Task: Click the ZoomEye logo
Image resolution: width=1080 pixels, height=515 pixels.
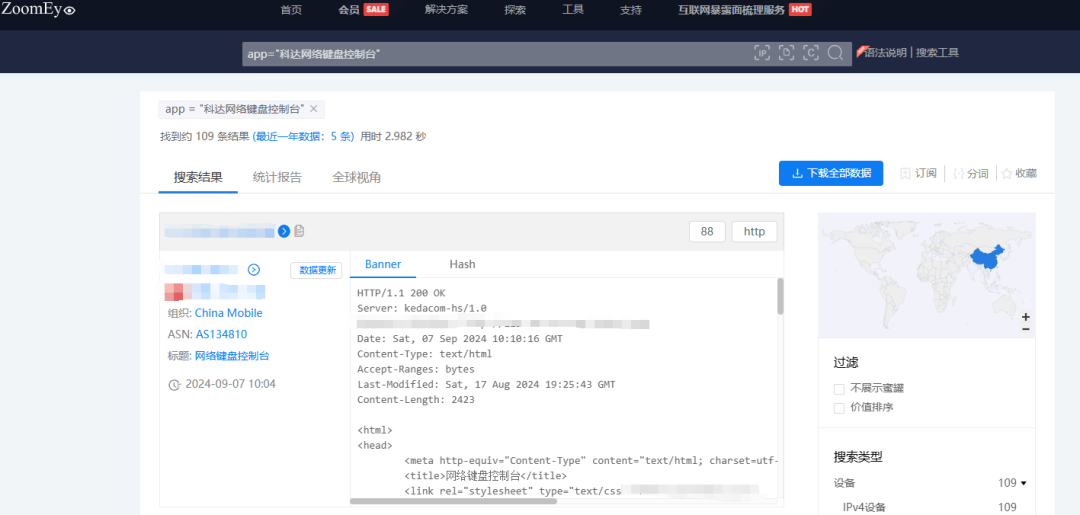Action: [x=39, y=8]
